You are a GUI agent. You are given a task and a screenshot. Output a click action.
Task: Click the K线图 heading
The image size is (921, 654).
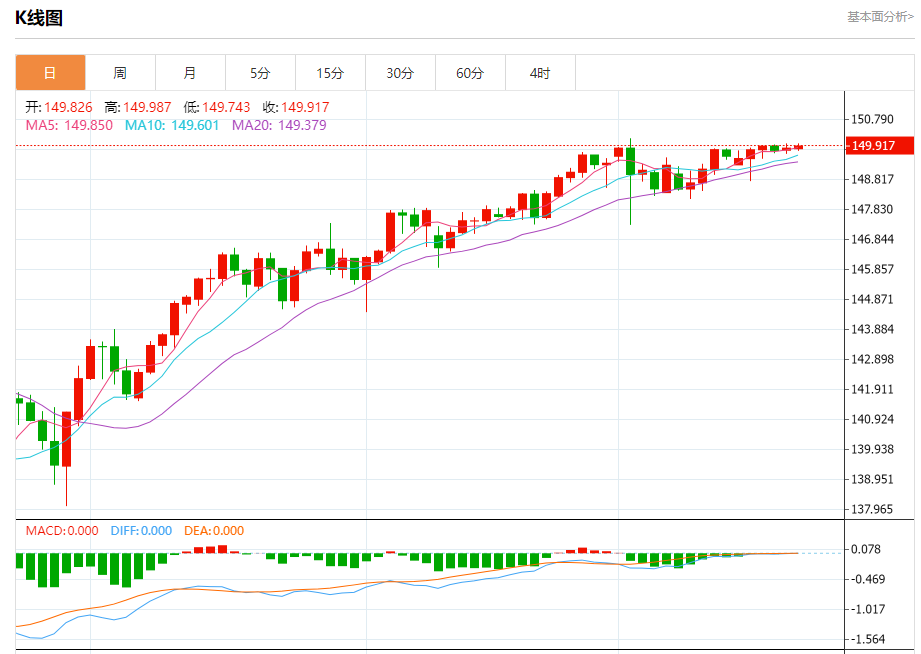click(x=39, y=18)
